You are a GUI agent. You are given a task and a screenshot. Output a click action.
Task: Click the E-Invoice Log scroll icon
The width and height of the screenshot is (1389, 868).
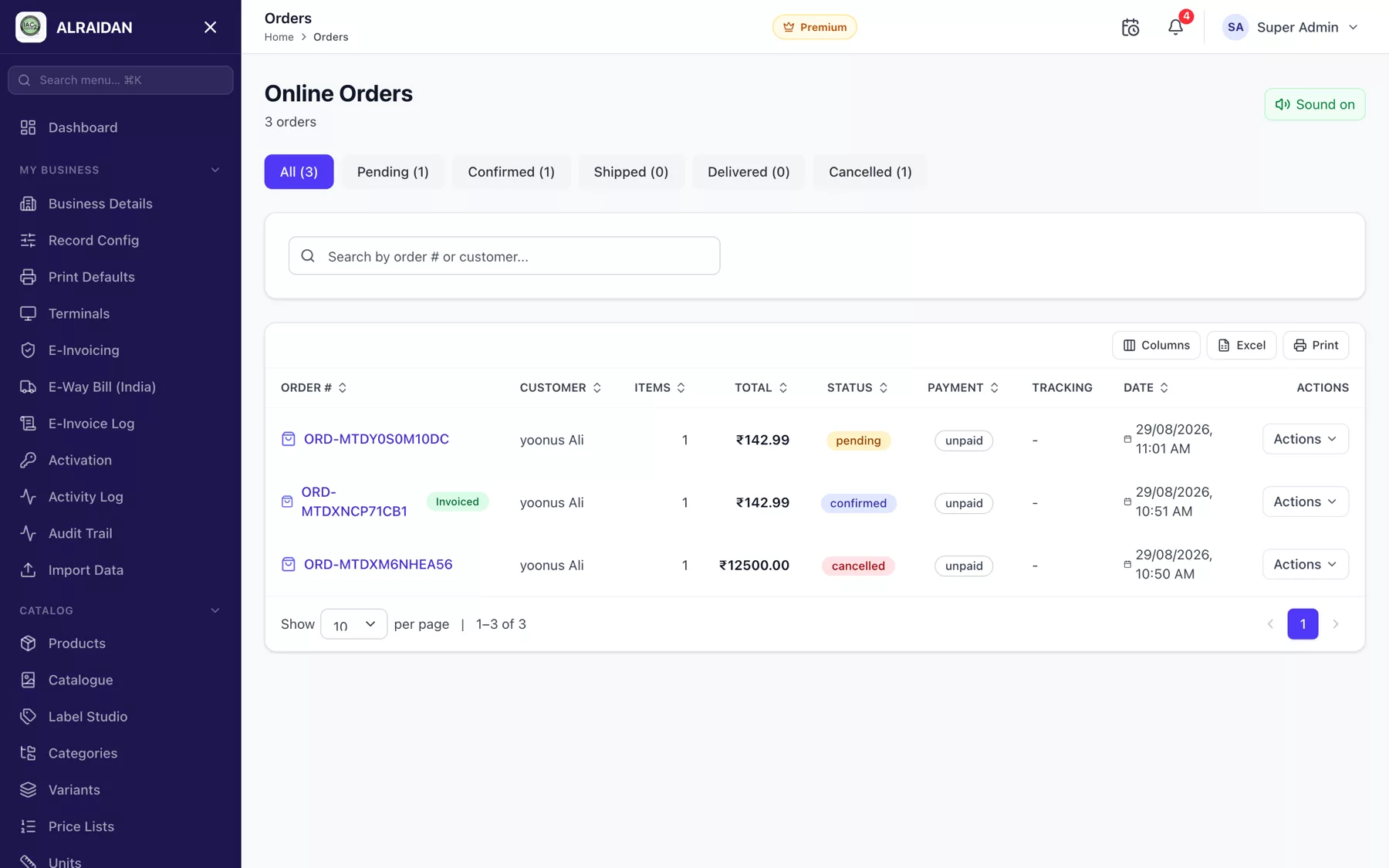coord(29,424)
